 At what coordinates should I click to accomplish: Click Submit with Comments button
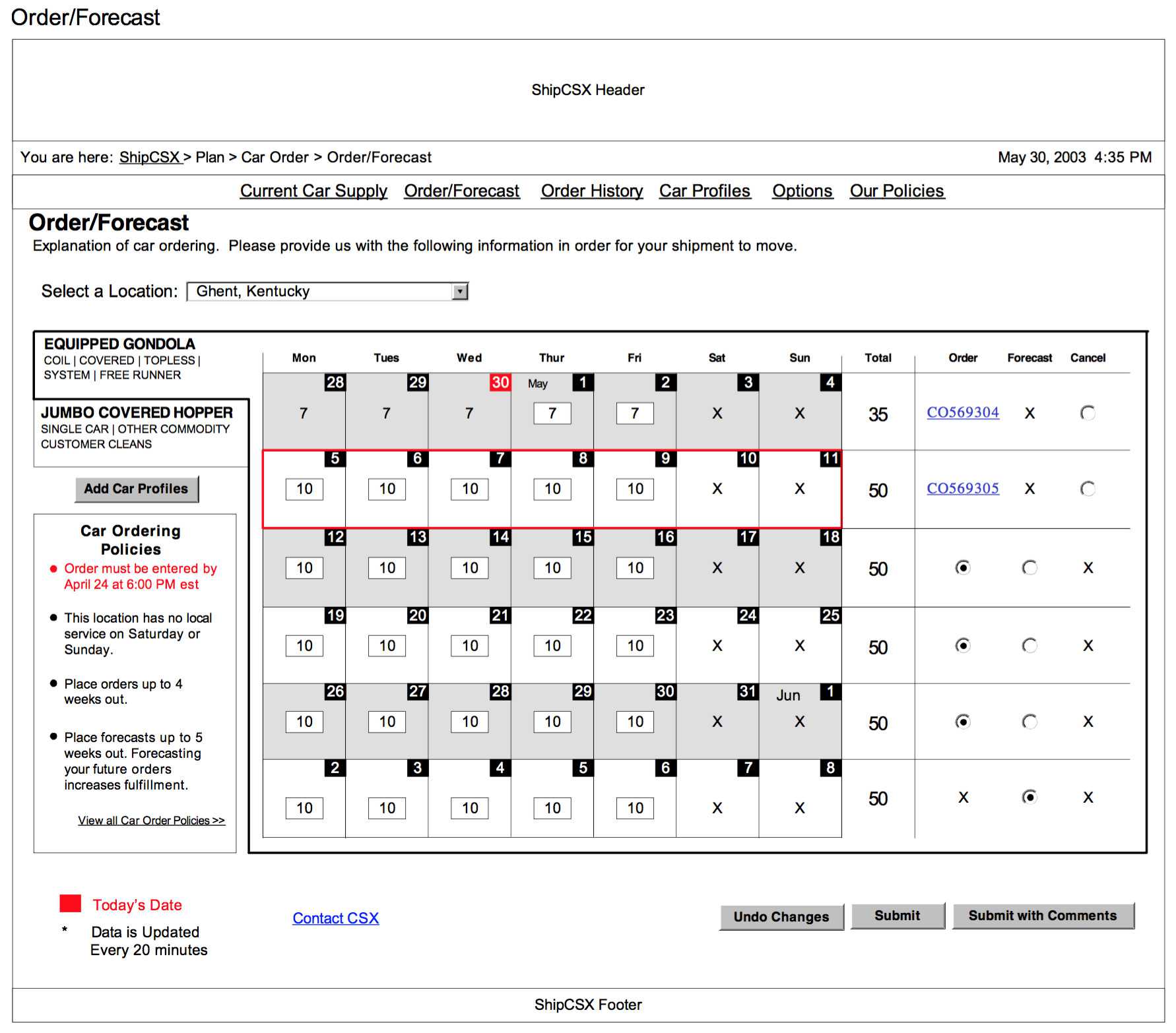1043,916
